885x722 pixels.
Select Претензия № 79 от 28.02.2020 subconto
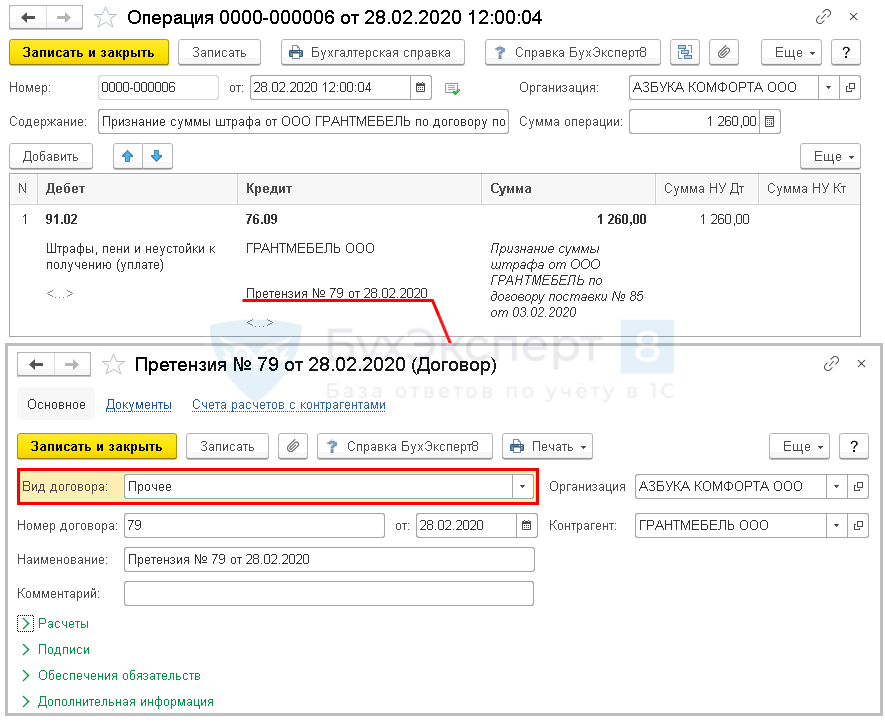tap(336, 293)
